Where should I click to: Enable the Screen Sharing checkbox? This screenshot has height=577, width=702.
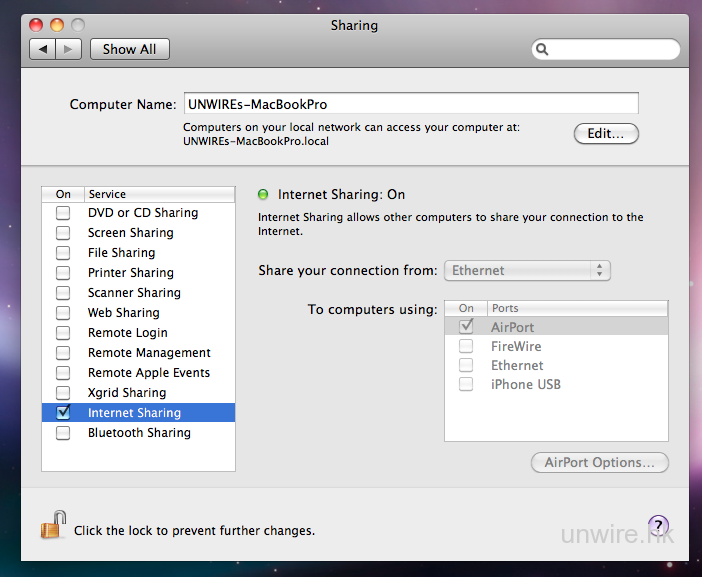point(63,233)
